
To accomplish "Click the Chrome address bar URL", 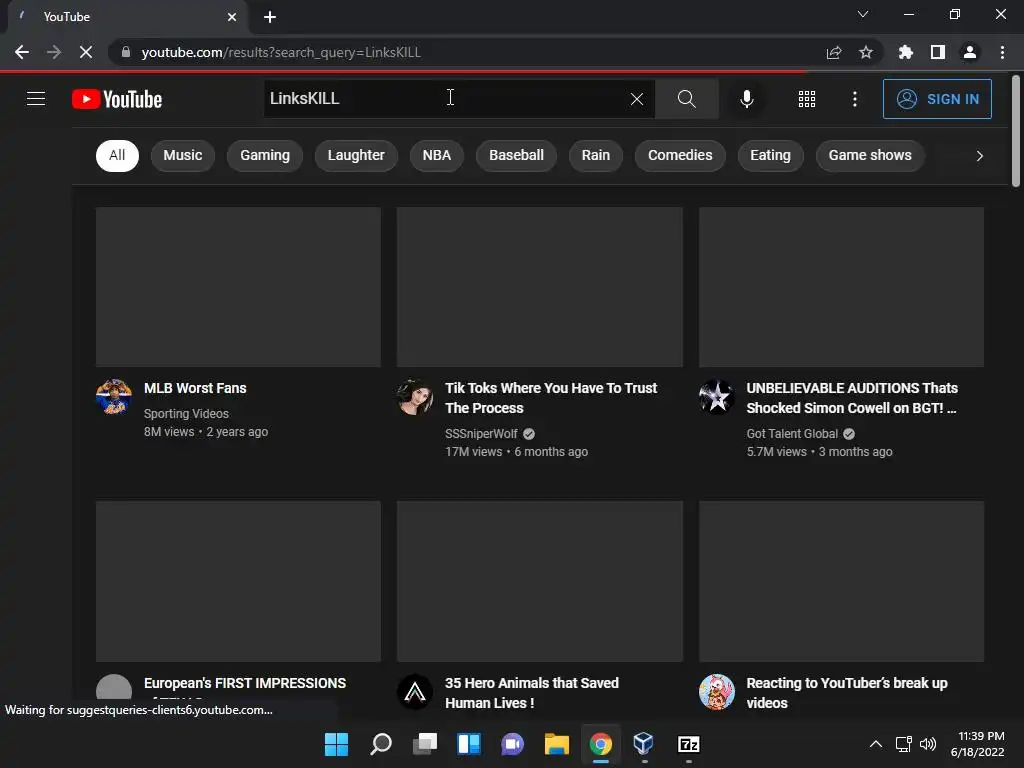I will coord(281,52).
